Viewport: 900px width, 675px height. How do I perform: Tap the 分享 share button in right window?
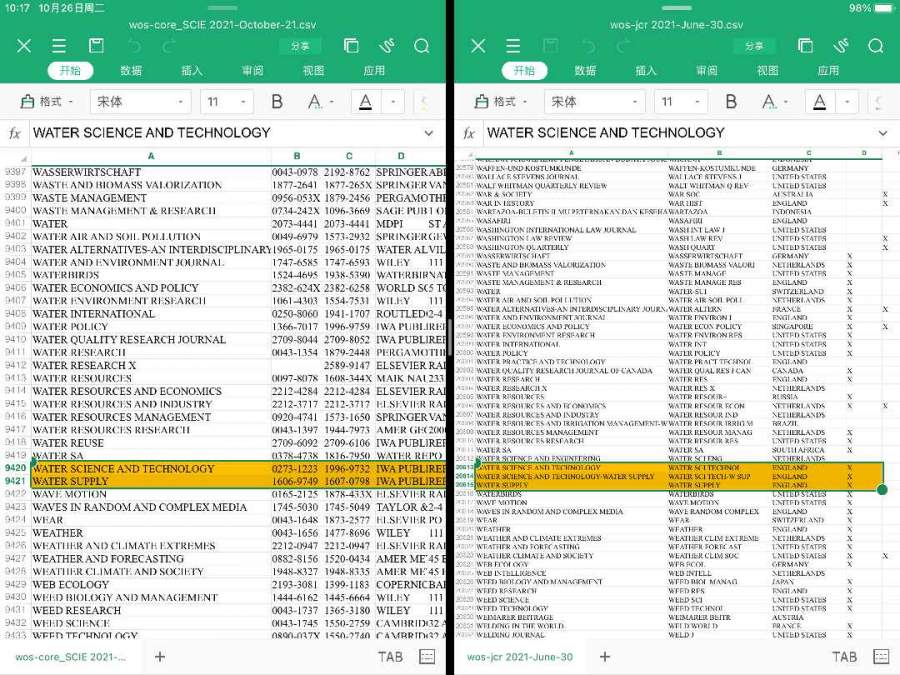754,46
